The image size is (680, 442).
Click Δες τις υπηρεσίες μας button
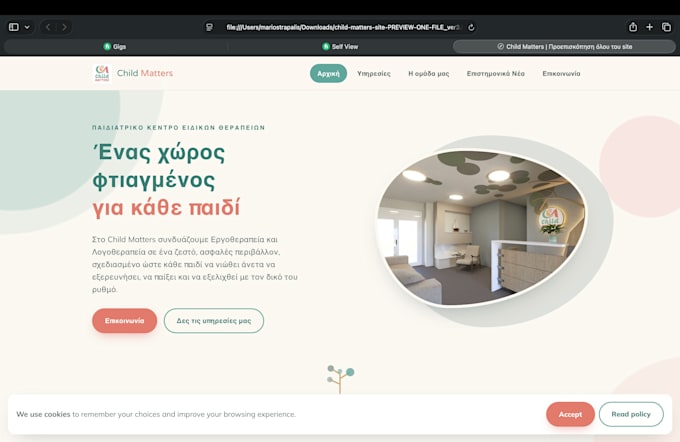pos(214,321)
